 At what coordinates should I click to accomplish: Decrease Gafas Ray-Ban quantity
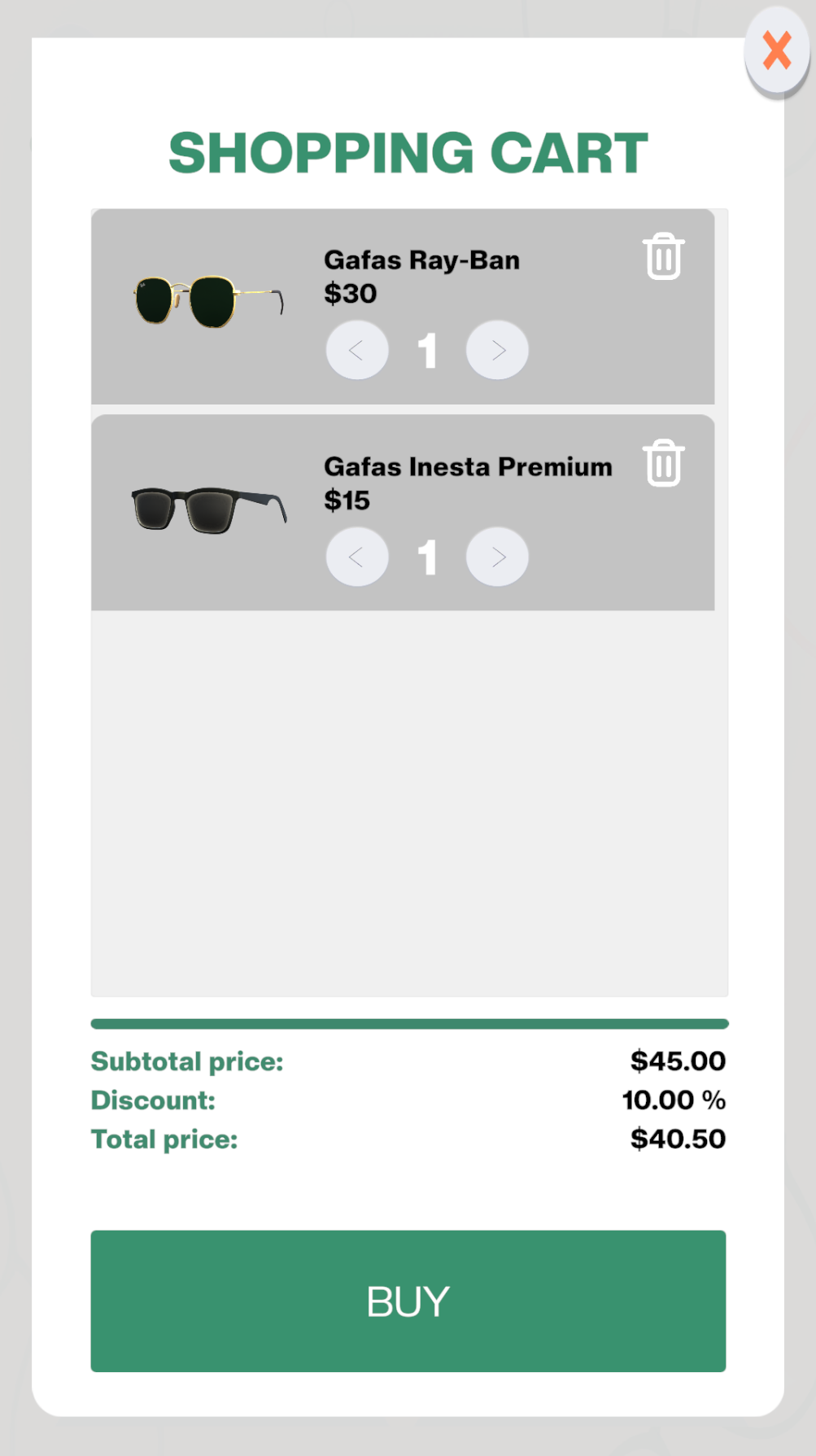[357, 350]
